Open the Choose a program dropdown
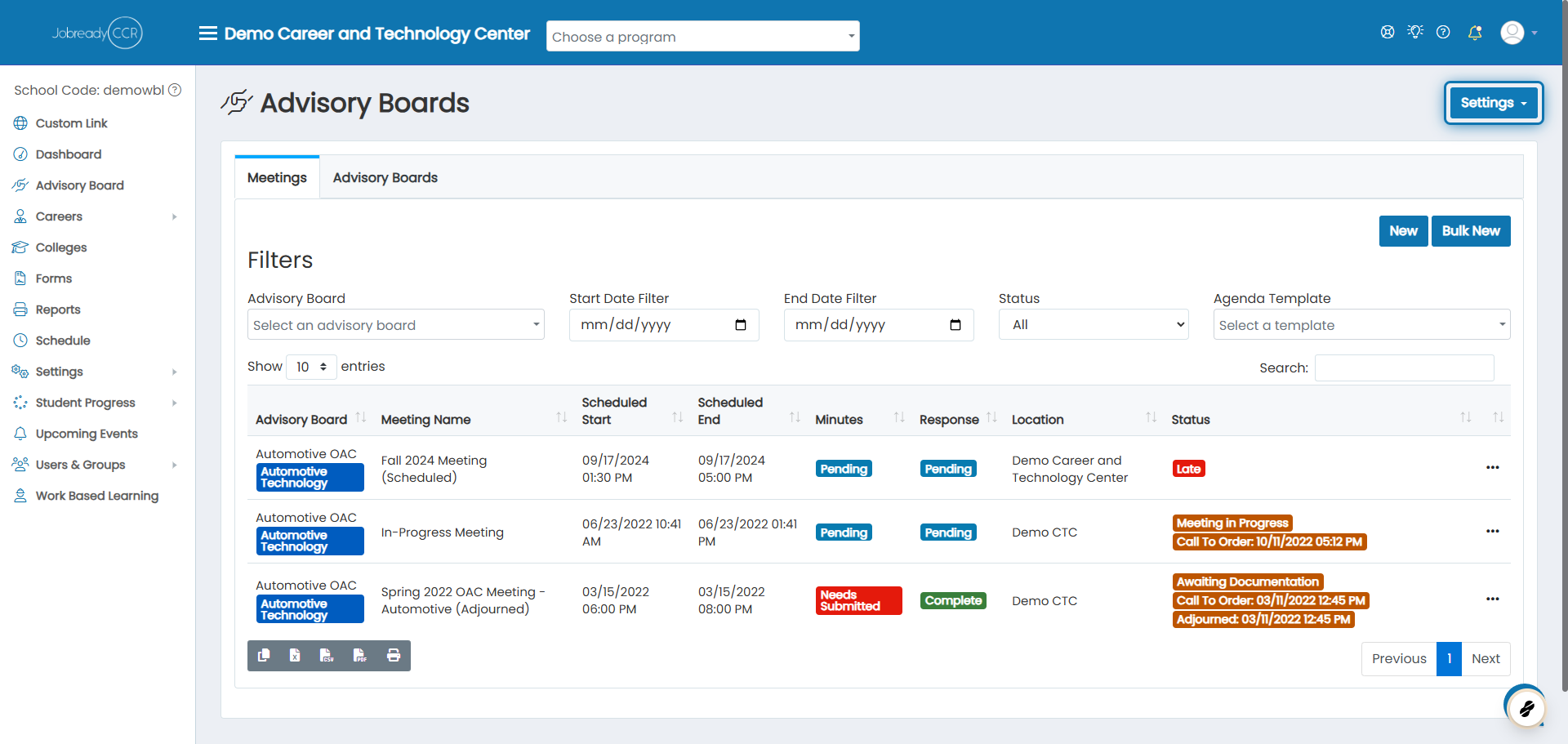The image size is (1568, 744). [x=703, y=37]
